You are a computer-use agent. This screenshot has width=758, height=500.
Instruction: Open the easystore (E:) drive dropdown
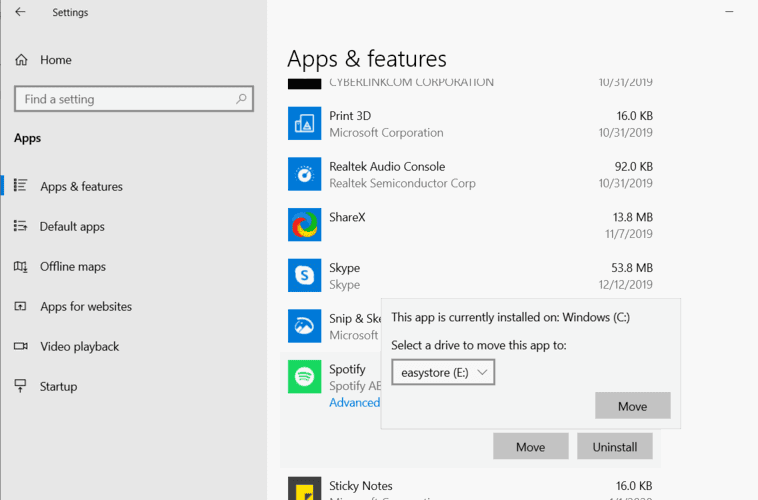click(443, 372)
